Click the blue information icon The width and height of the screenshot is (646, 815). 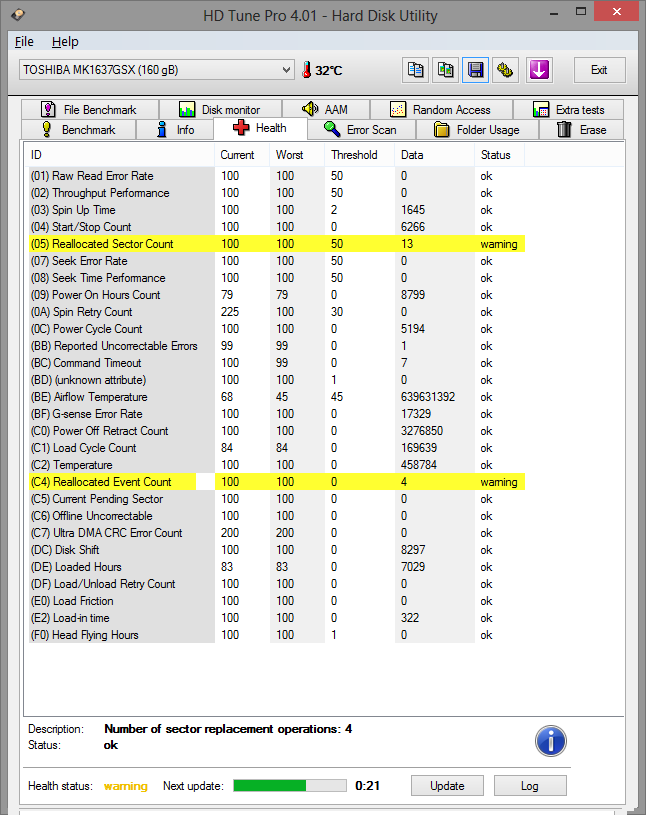pyautogui.click(x=551, y=741)
